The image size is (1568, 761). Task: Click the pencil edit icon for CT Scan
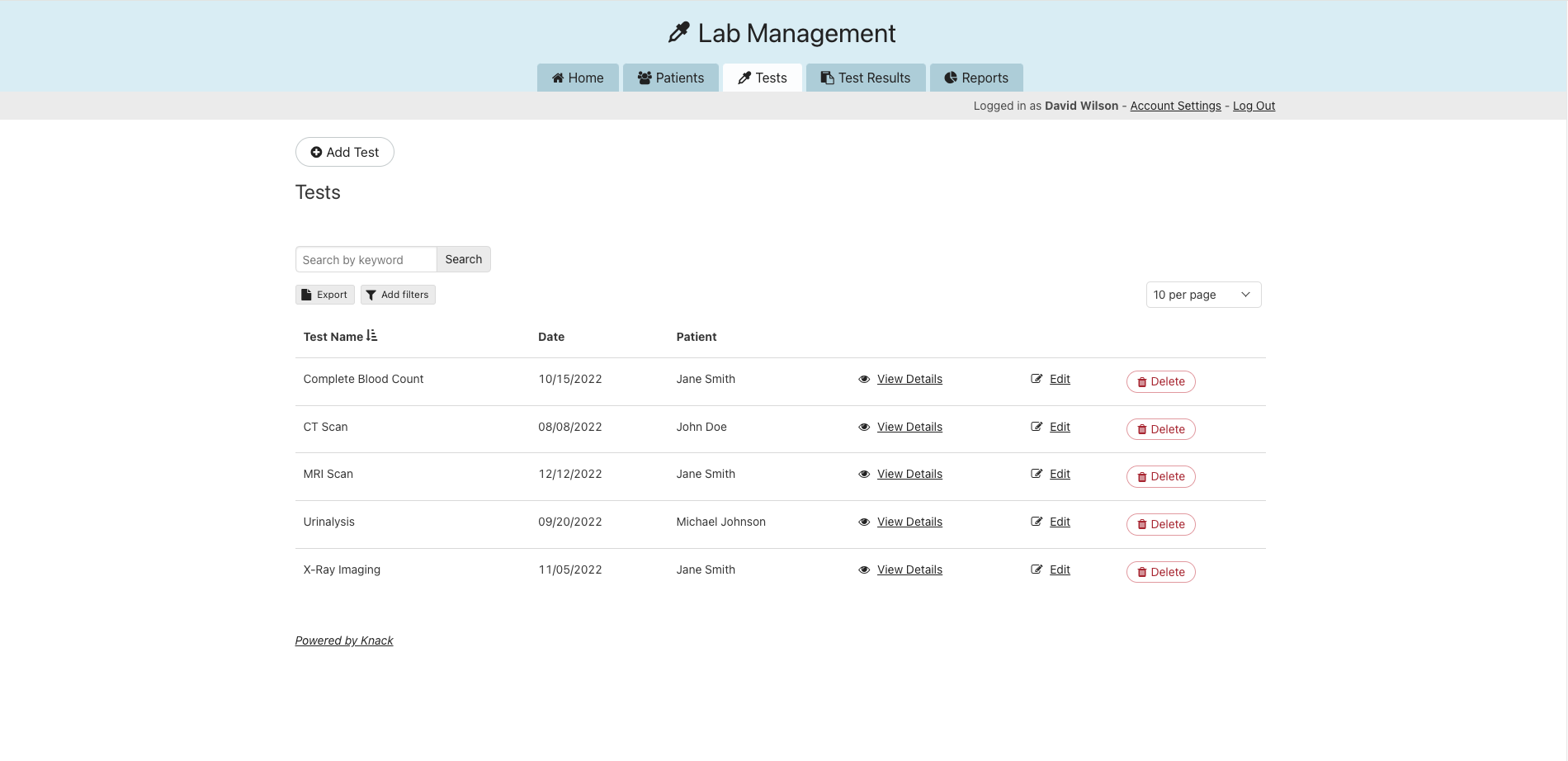point(1037,427)
